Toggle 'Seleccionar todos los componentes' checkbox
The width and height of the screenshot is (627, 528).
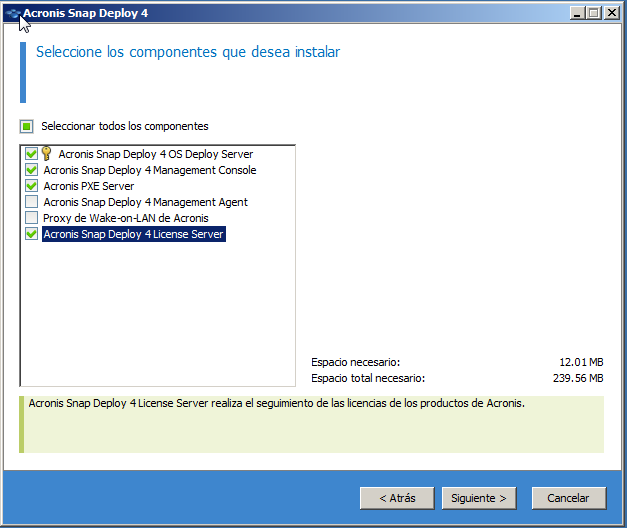pos(26,127)
